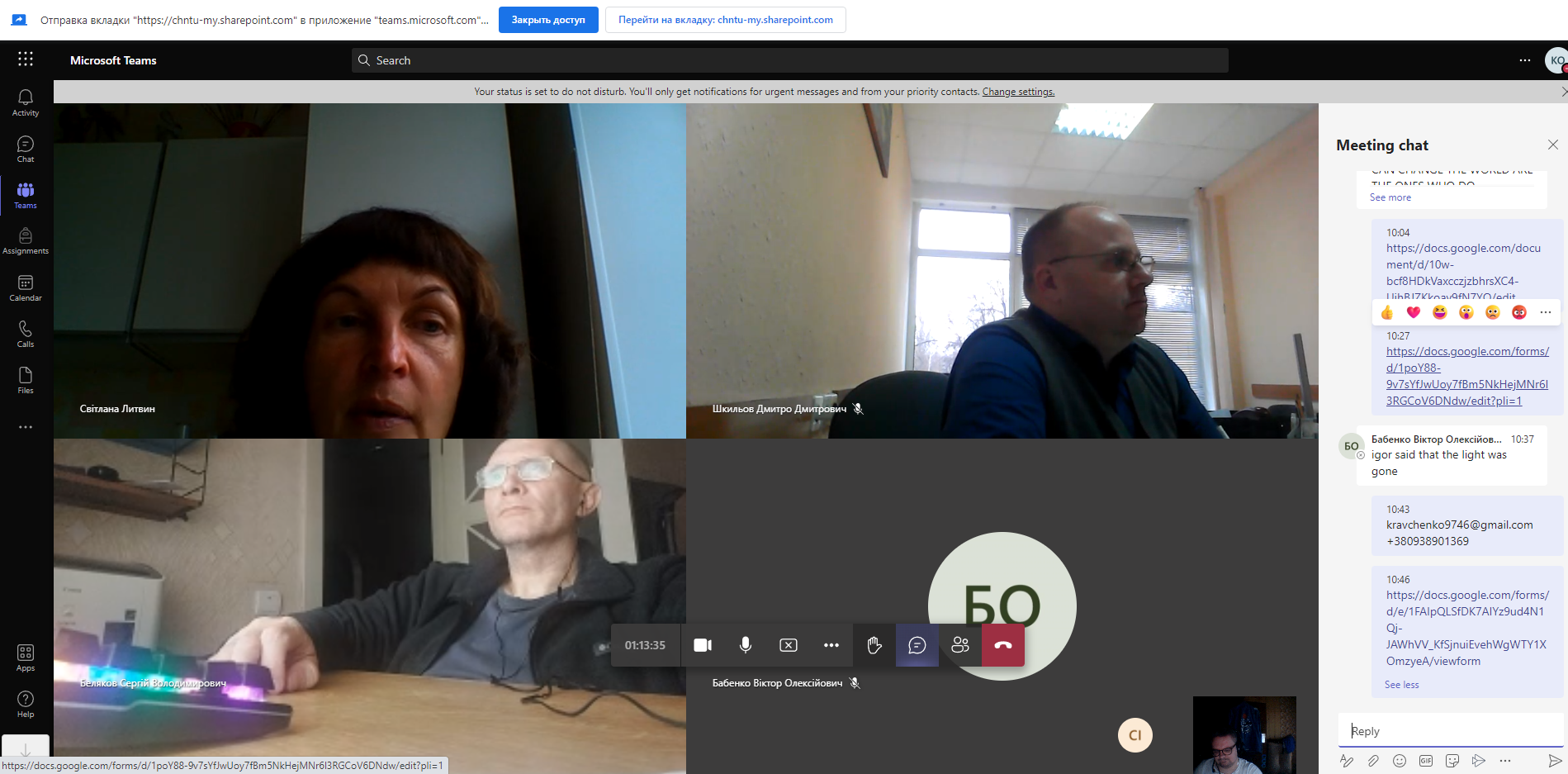Attach a file to chat reply

tap(1373, 761)
